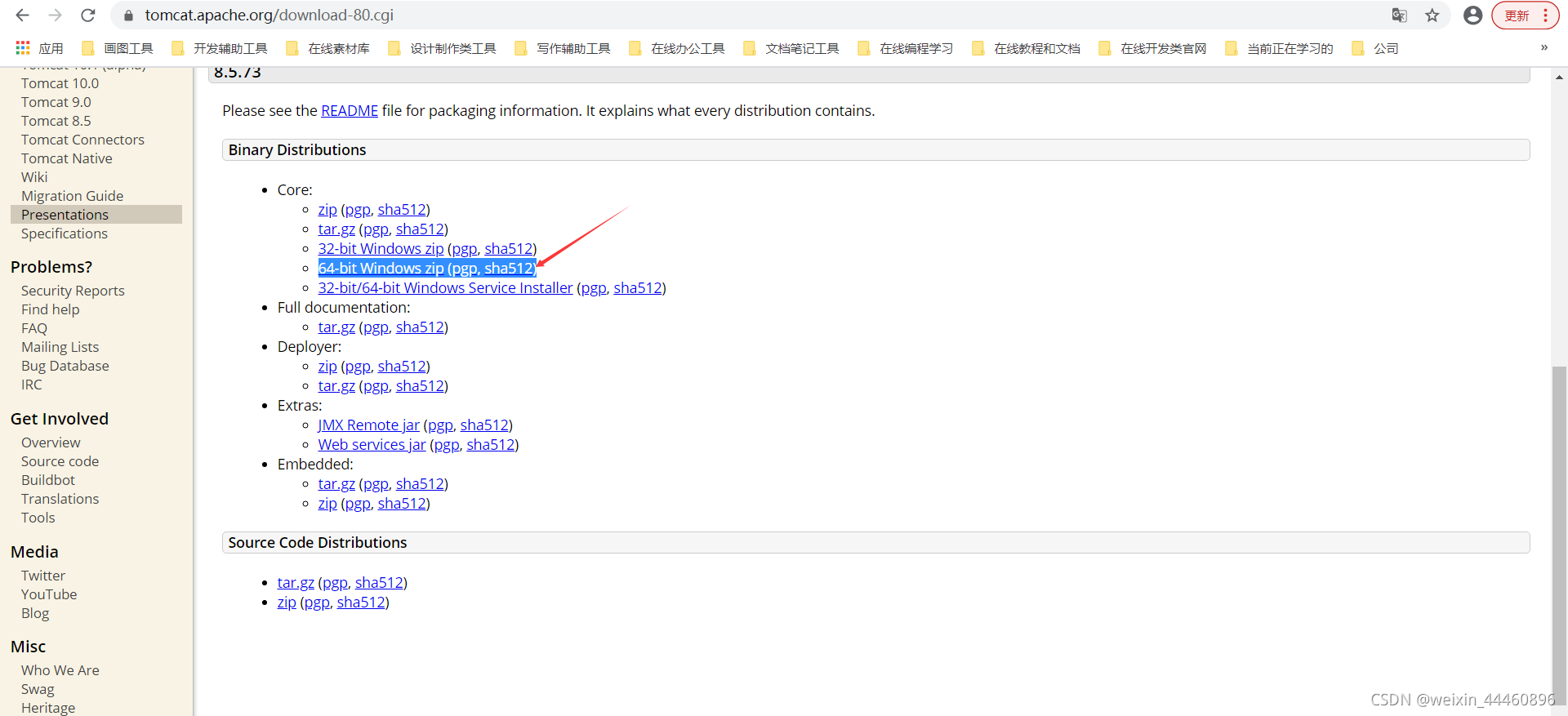Open the Translations sidebar link
1568x716 pixels.
point(60,499)
